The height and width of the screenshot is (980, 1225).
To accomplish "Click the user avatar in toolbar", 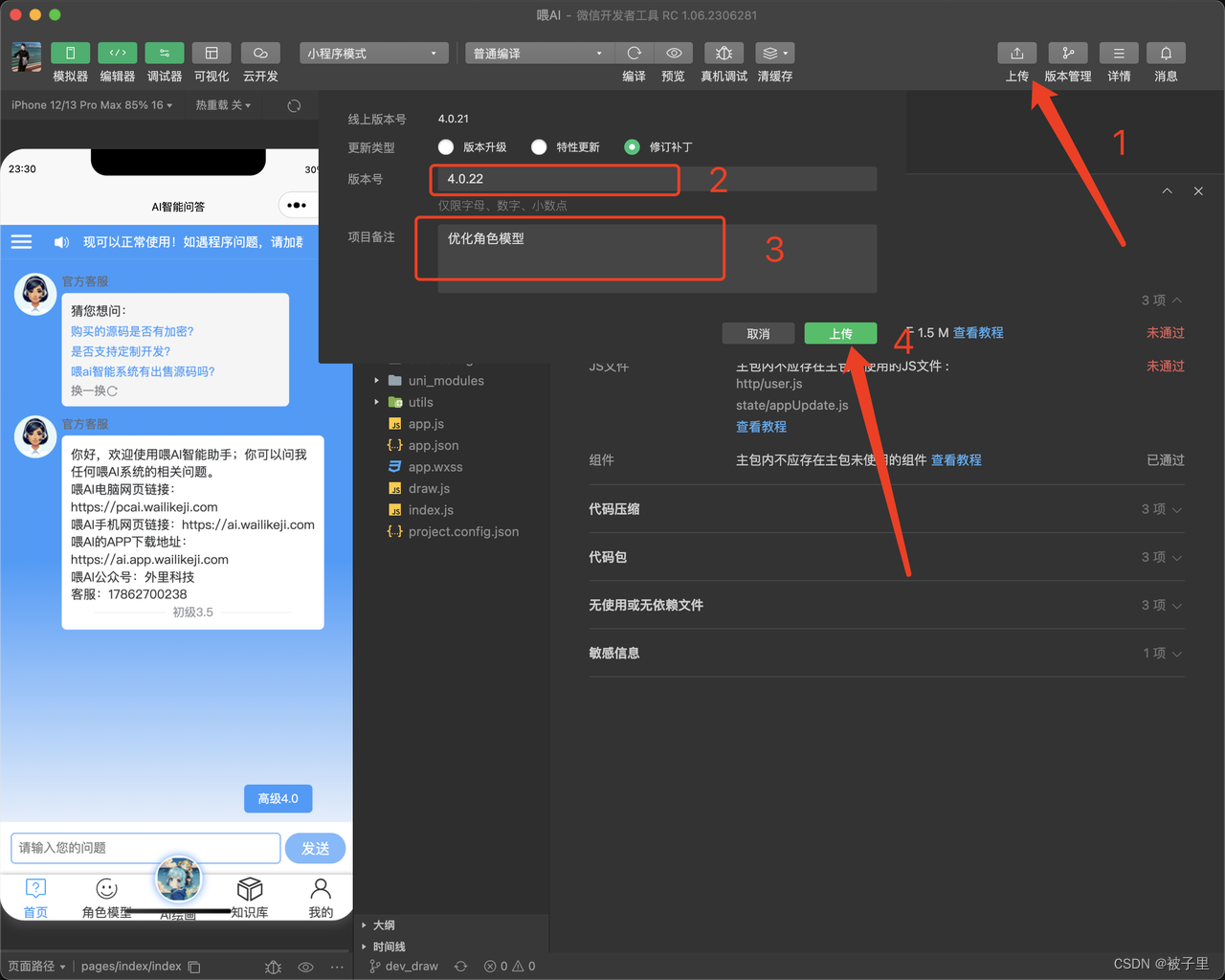I will point(26,57).
